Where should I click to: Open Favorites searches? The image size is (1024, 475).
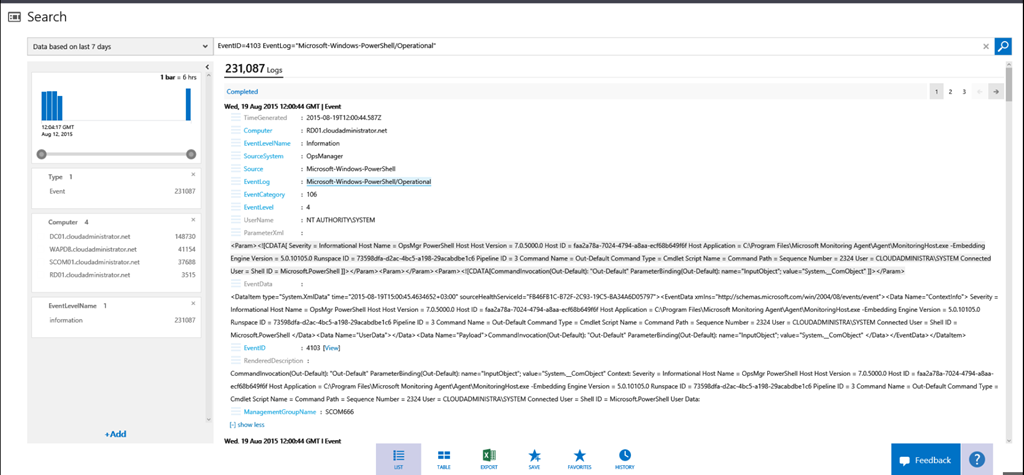pos(580,459)
